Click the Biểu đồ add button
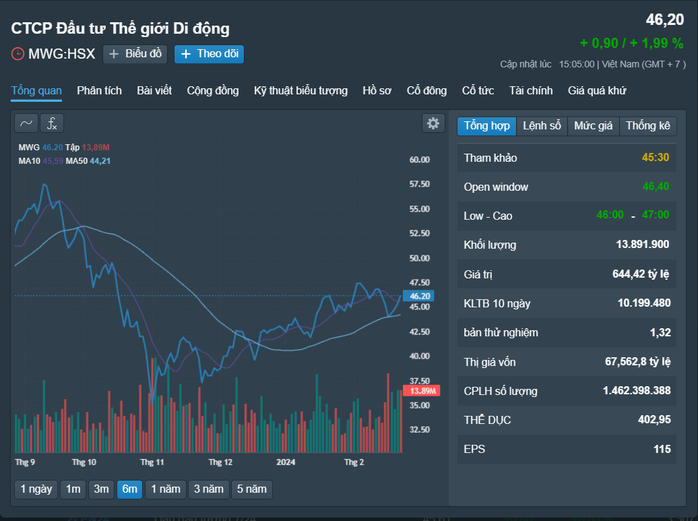This screenshot has height=521, width=698. pos(135,54)
